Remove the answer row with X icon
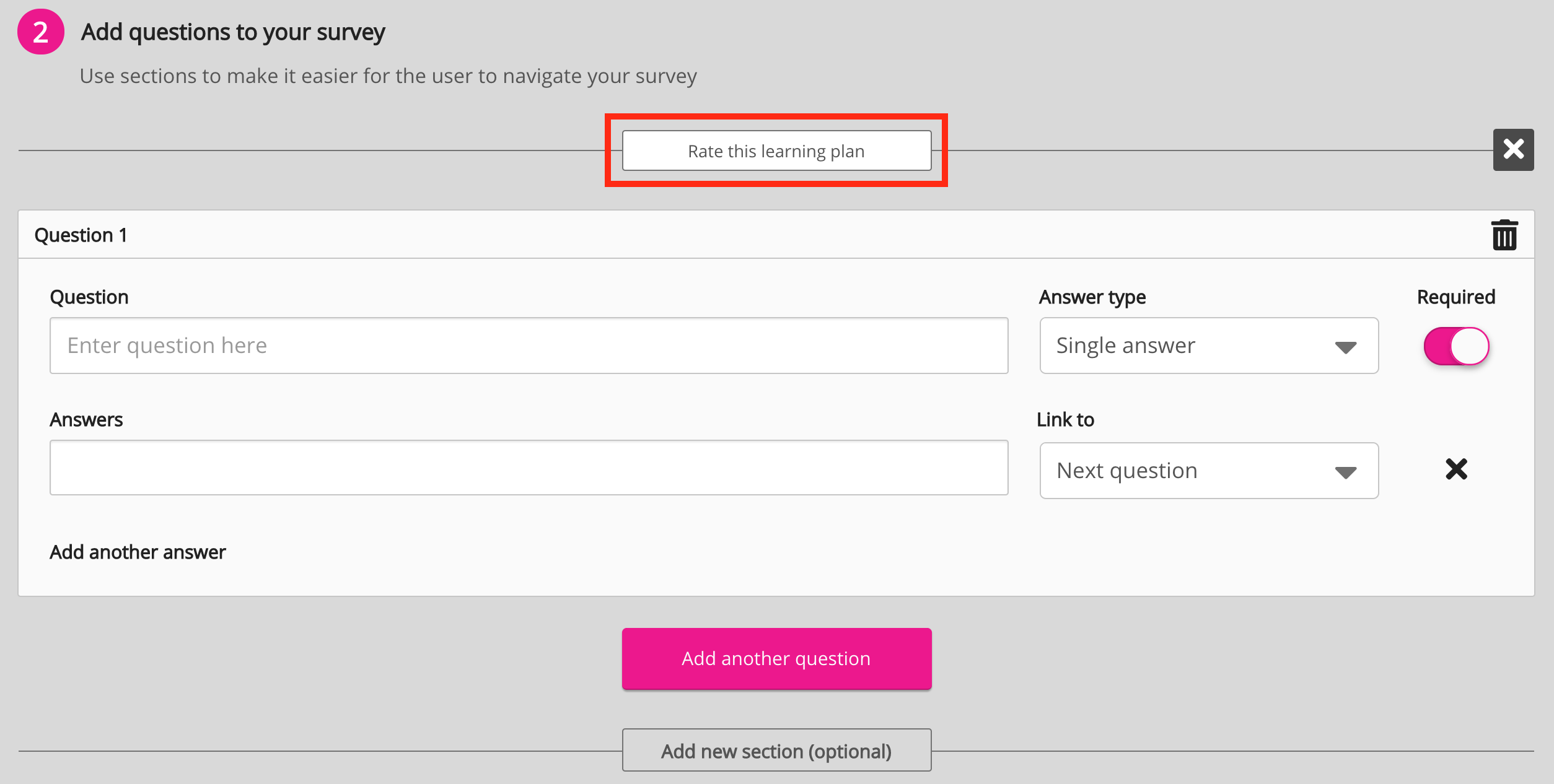This screenshot has height=784, width=1554. click(1456, 469)
